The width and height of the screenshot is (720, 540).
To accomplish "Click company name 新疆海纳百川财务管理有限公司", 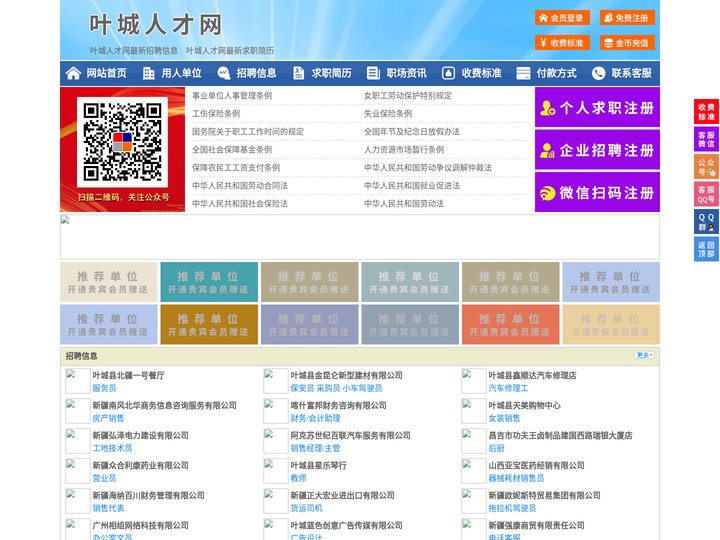I will tap(148, 495).
